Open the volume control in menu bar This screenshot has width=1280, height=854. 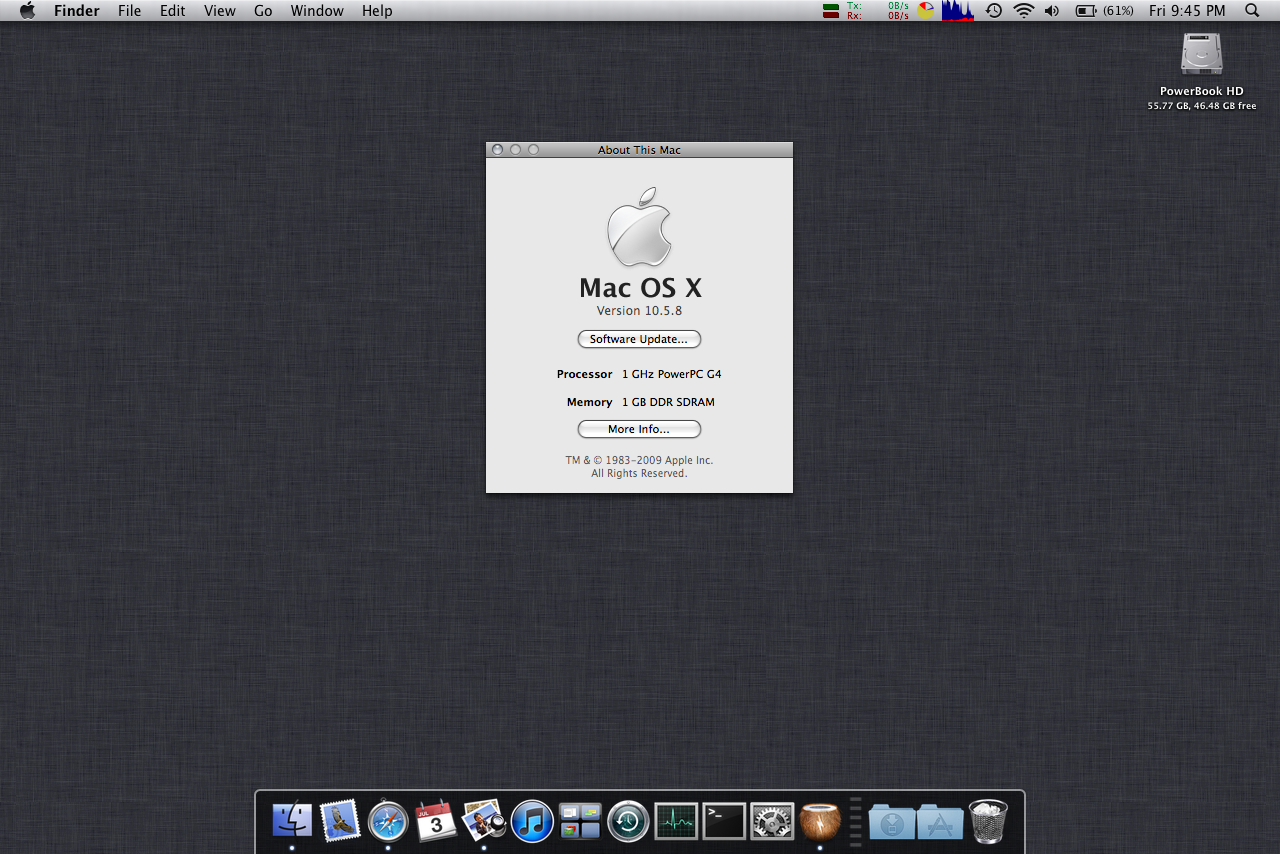(x=1052, y=11)
